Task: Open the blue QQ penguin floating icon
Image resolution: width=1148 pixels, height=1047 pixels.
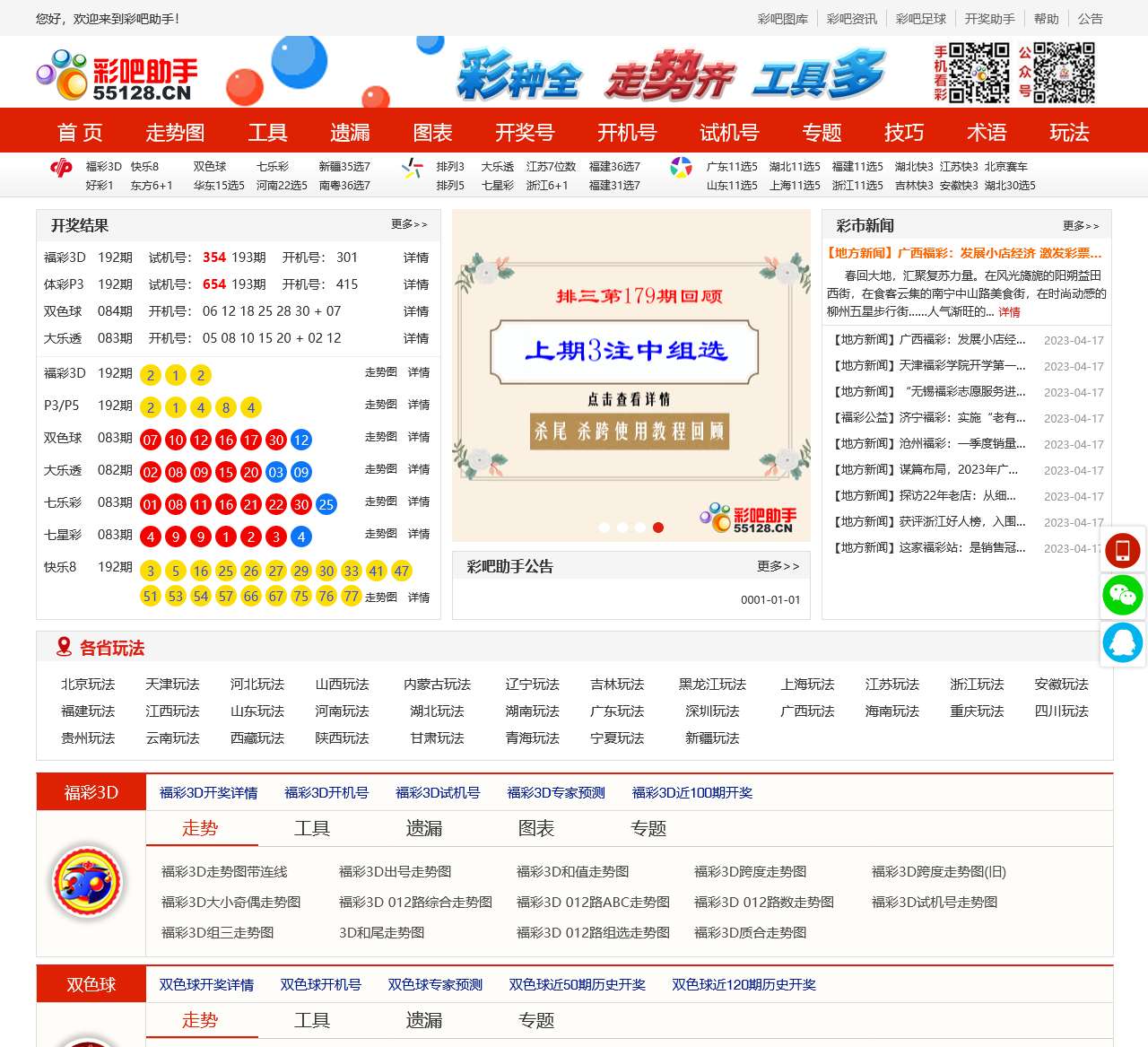Action: (x=1123, y=642)
